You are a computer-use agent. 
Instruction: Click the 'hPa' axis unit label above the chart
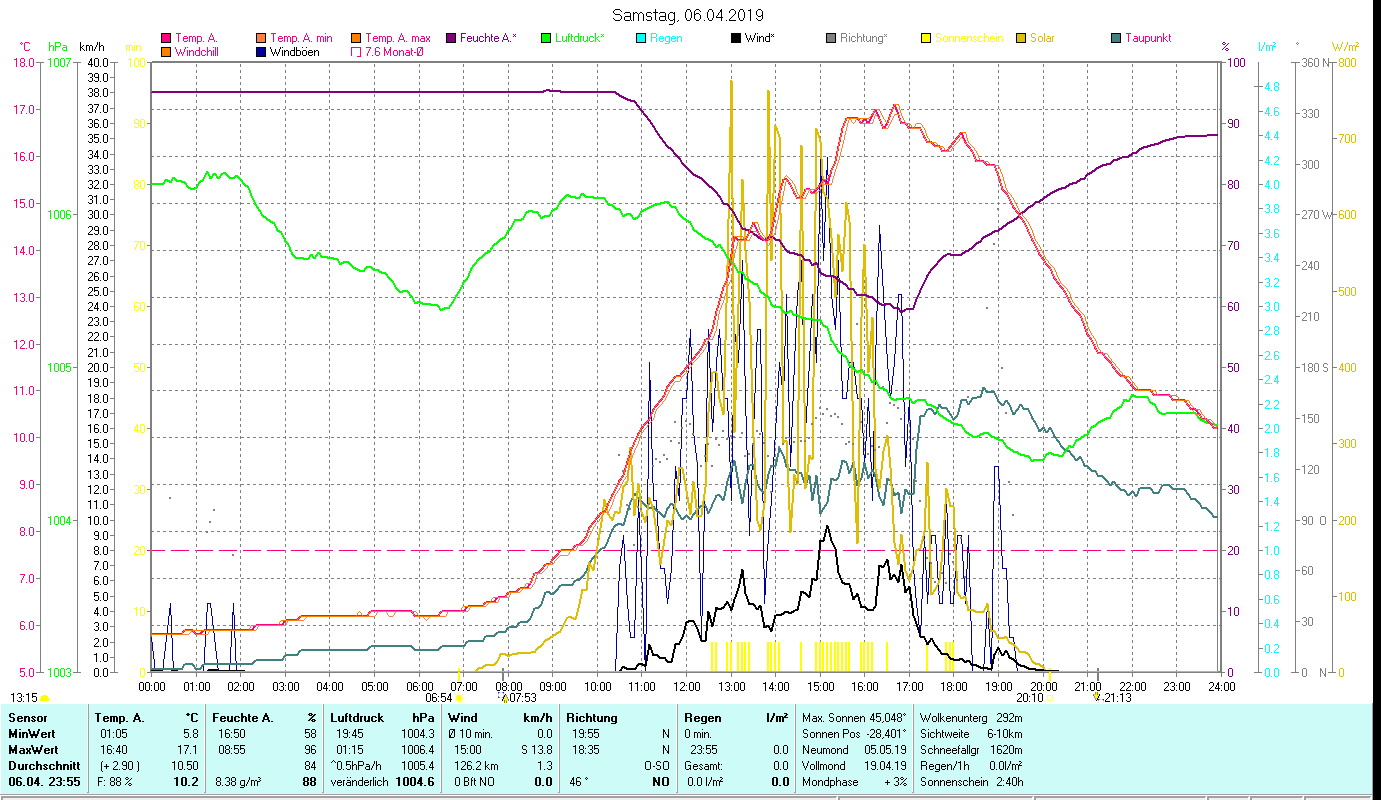tap(57, 46)
